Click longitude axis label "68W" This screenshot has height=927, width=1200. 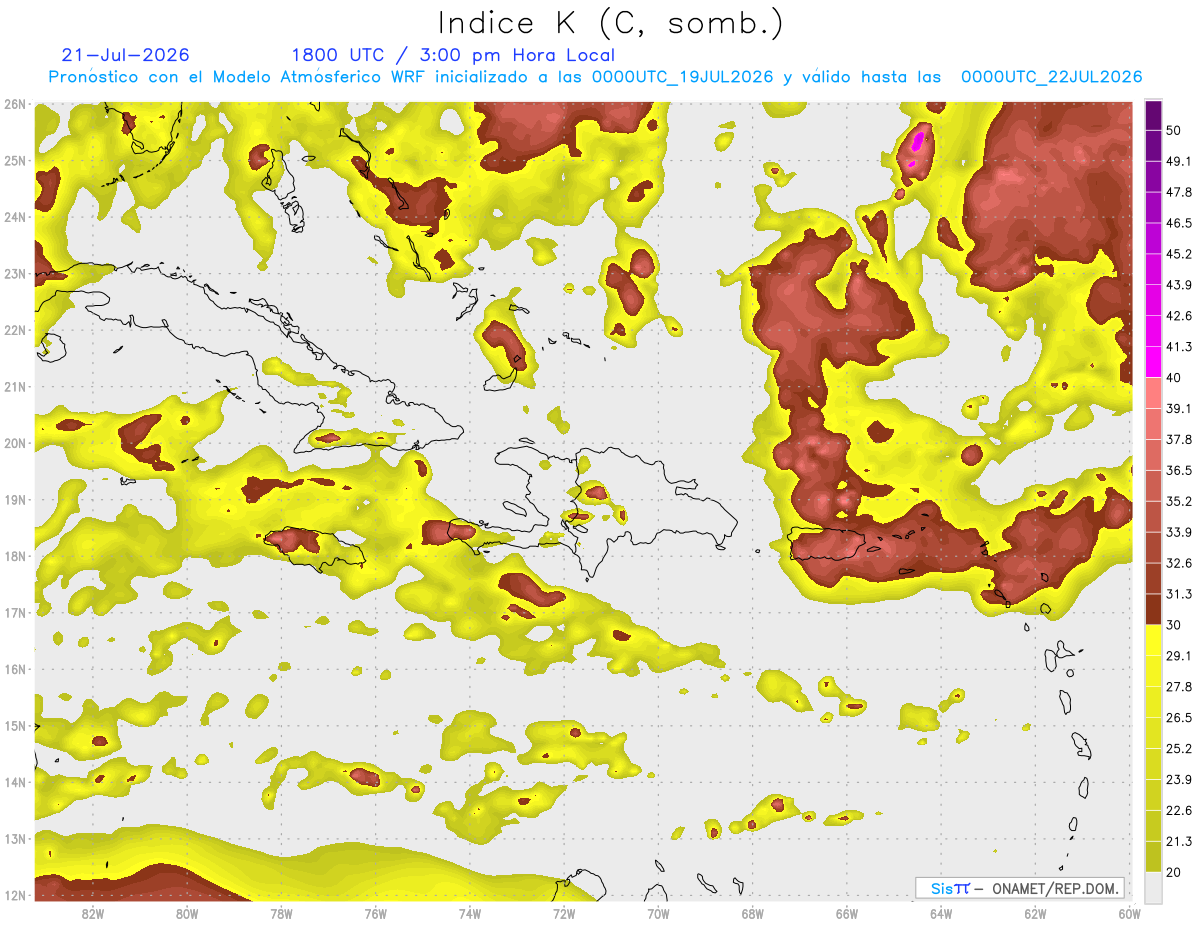pyautogui.click(x=753, y=913)
